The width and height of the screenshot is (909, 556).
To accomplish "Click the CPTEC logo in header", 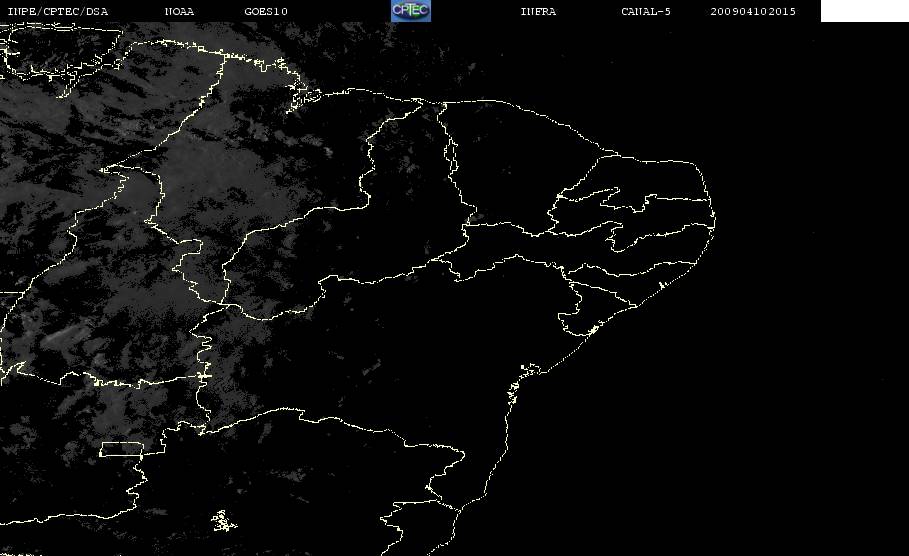I will coord(411,10).
